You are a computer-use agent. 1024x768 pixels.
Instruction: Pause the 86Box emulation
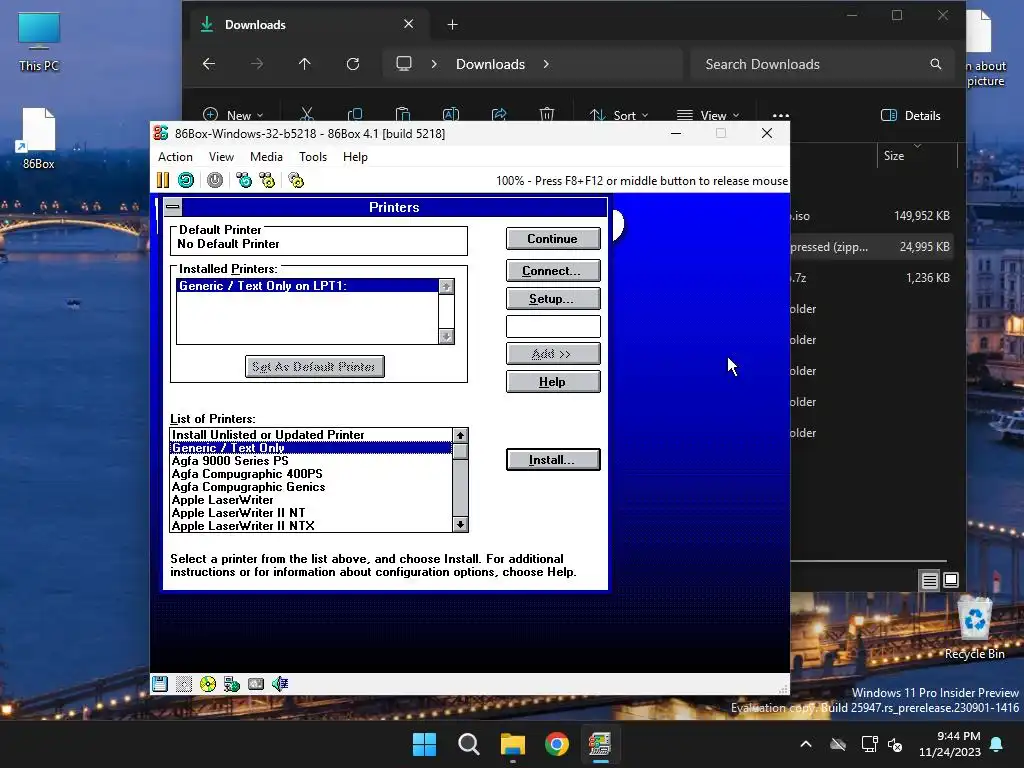point(163,180)
